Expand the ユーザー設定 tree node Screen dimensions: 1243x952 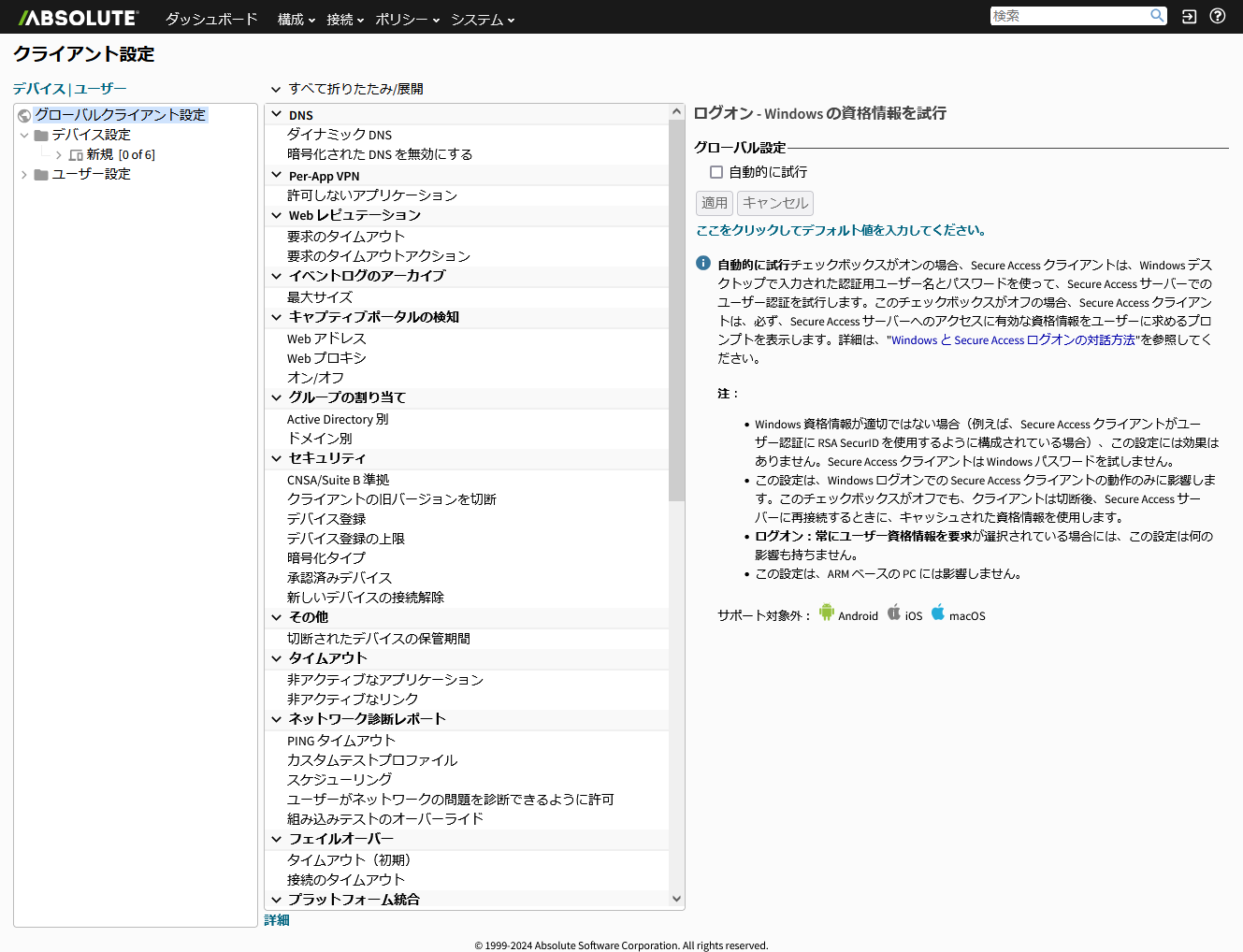[24, 175]
